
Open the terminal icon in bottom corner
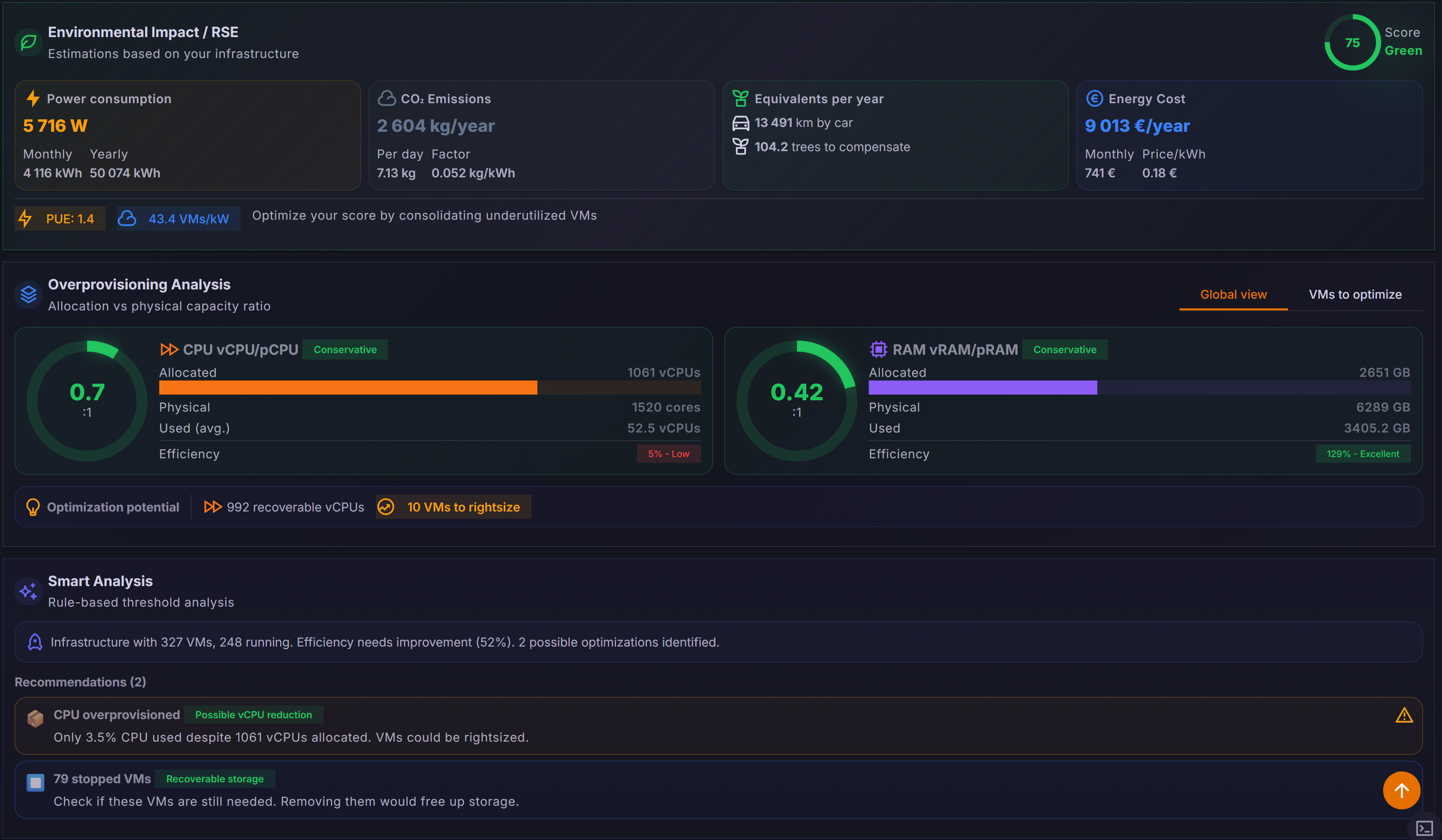pos(1424,828)
